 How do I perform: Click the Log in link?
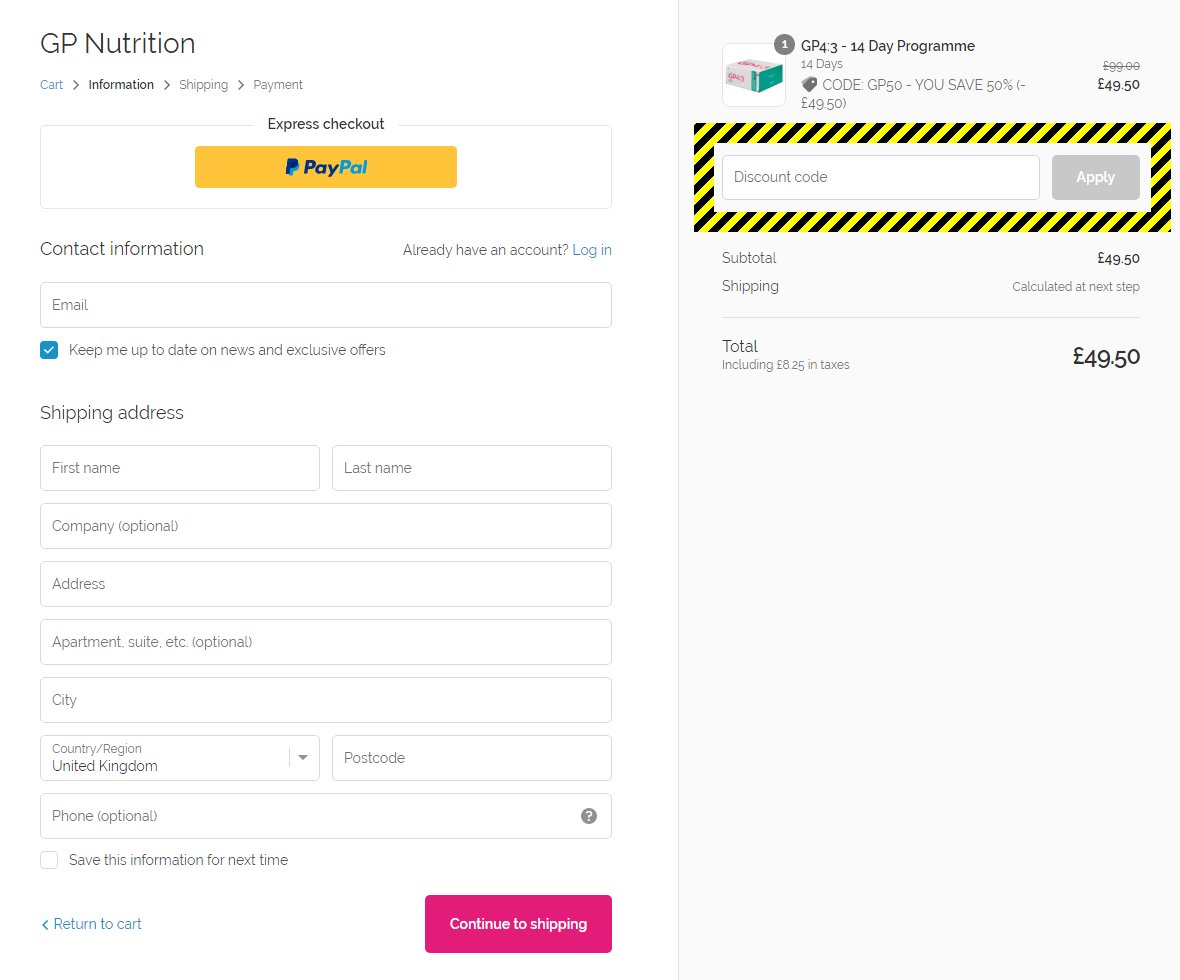(x=592, y=250)
